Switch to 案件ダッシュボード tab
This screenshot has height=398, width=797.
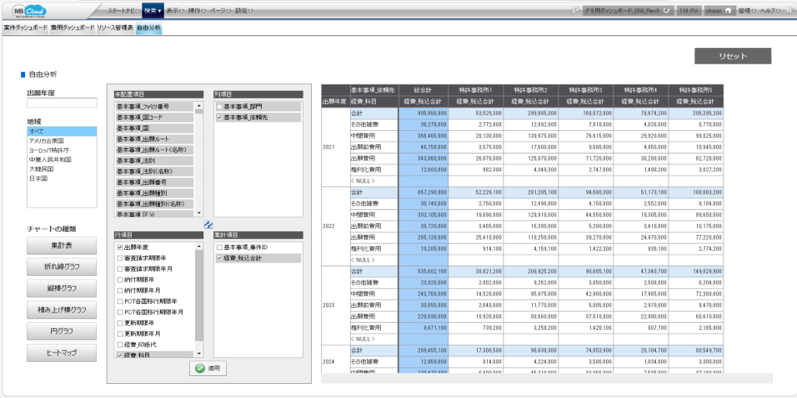point(25,28)
